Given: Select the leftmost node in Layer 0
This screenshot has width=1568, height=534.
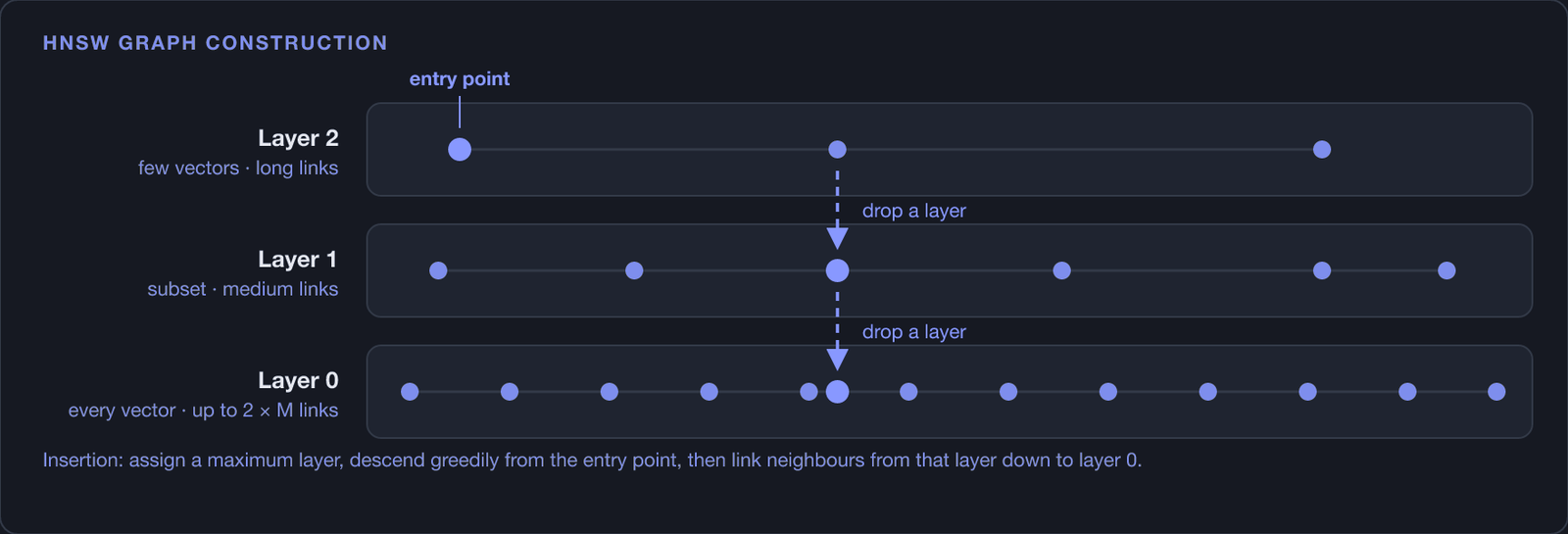Looking at the screenshot, I should (410, 392).
